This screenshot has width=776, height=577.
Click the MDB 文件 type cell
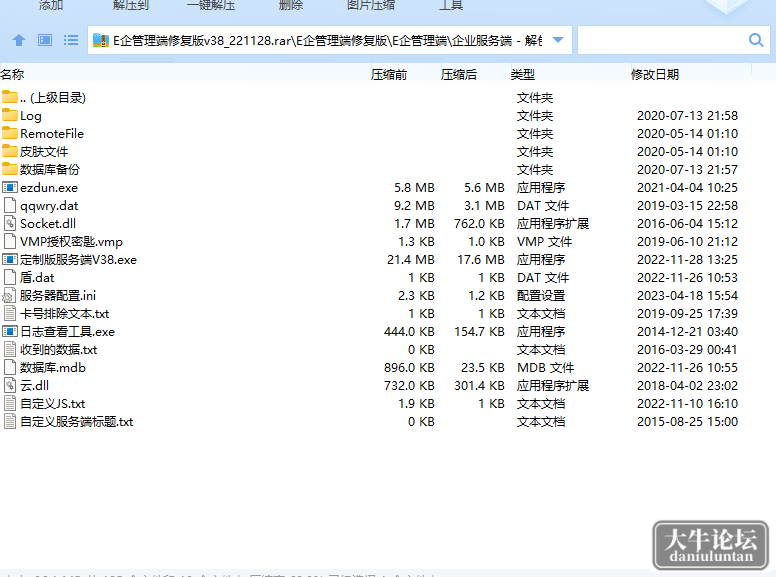[545, 368]
